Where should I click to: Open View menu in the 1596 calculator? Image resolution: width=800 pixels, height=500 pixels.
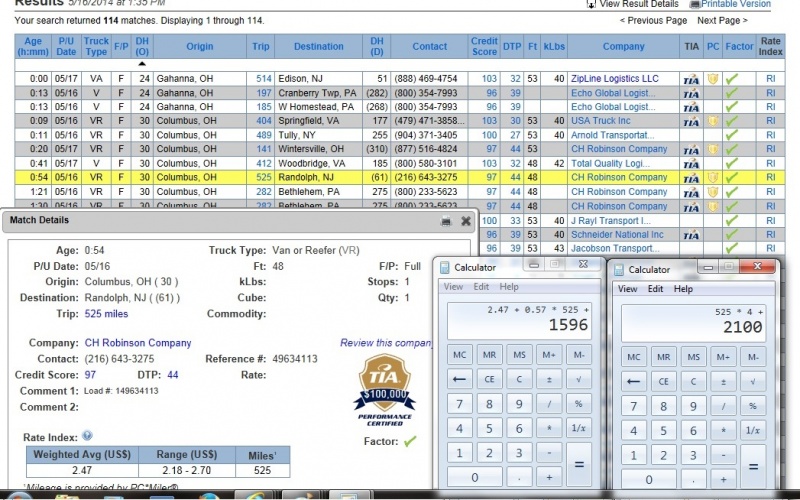(x=453, y=287)
